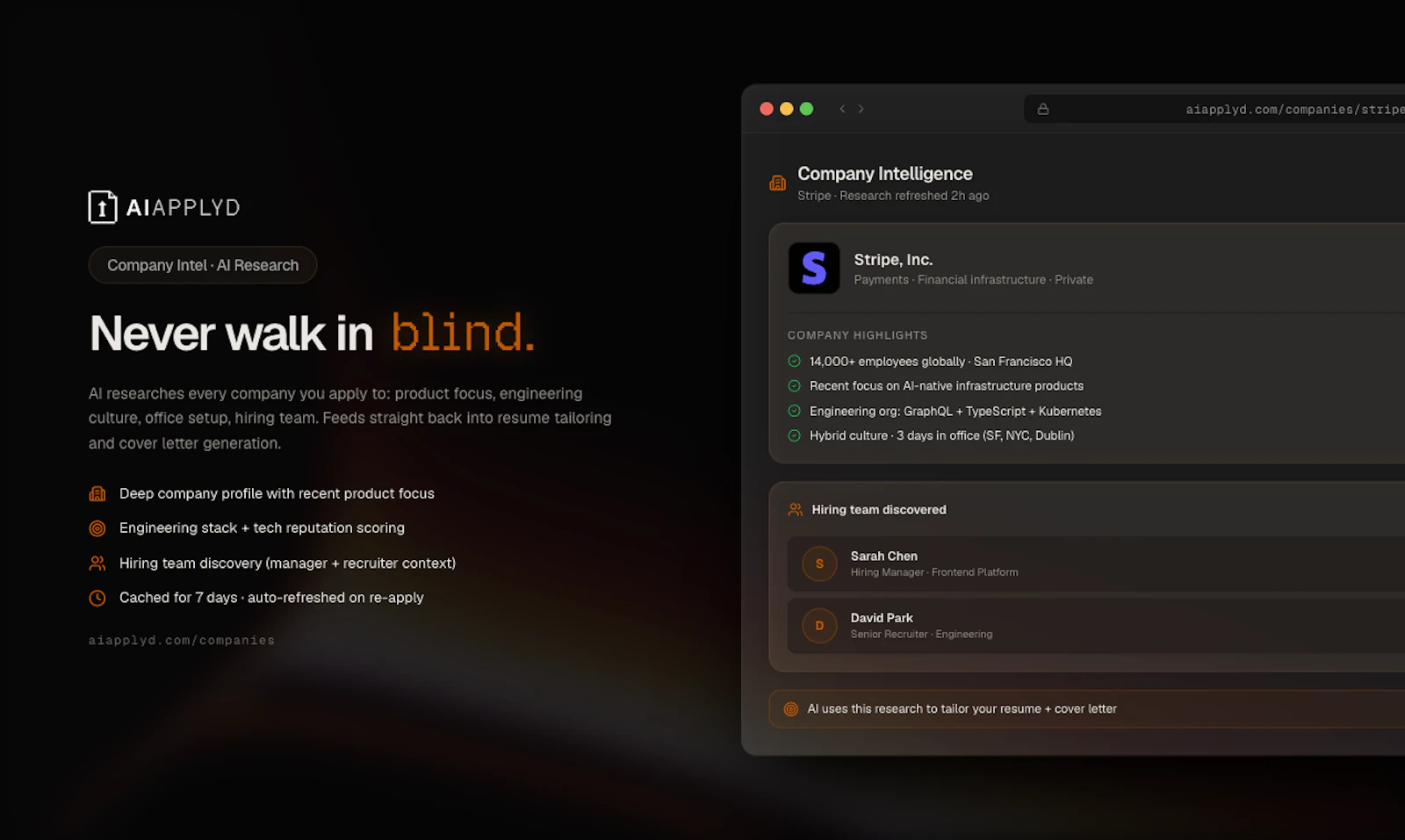Screen dimensions: 1405x840
Task: Click Engineering org: GraphQL + TypeScript text
Action: [x=955, y=412]
